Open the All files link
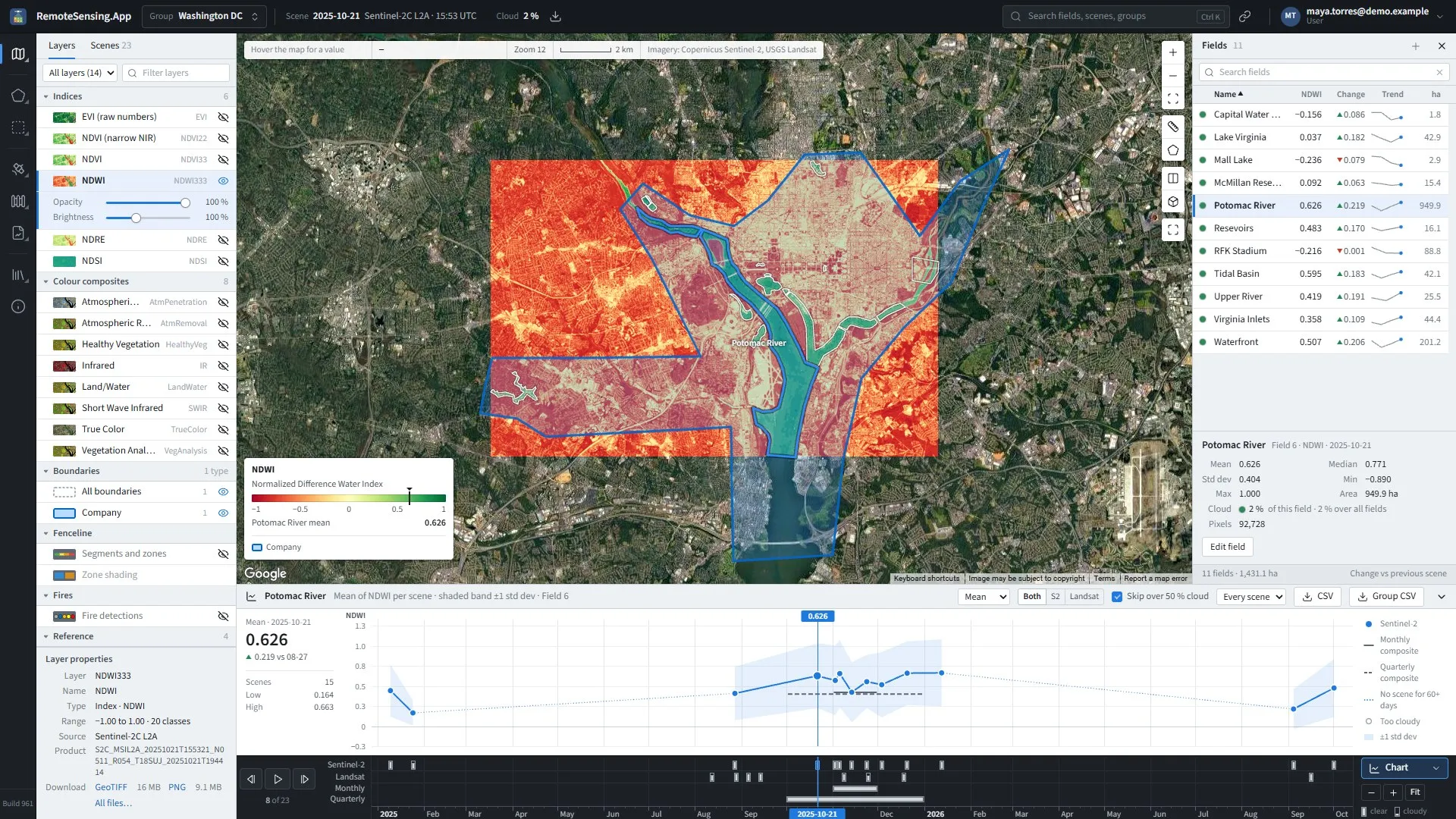The image size is (1456, 819). [113, 803]
